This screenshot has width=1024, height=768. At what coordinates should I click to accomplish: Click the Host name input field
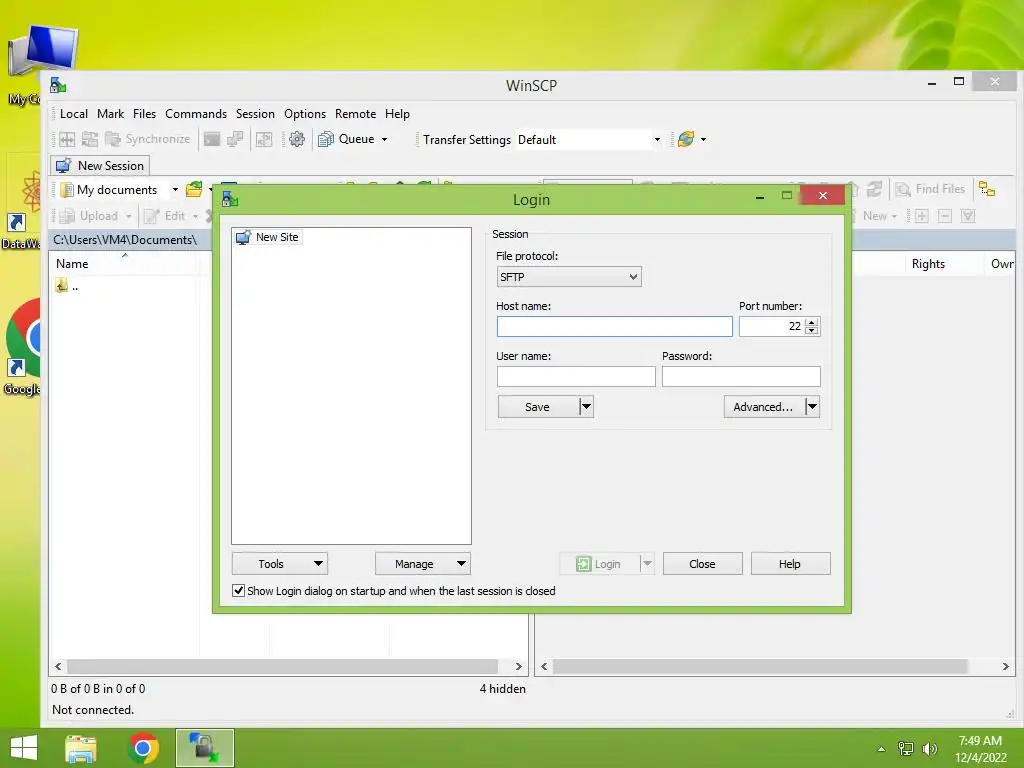click(x=615, y=327)
